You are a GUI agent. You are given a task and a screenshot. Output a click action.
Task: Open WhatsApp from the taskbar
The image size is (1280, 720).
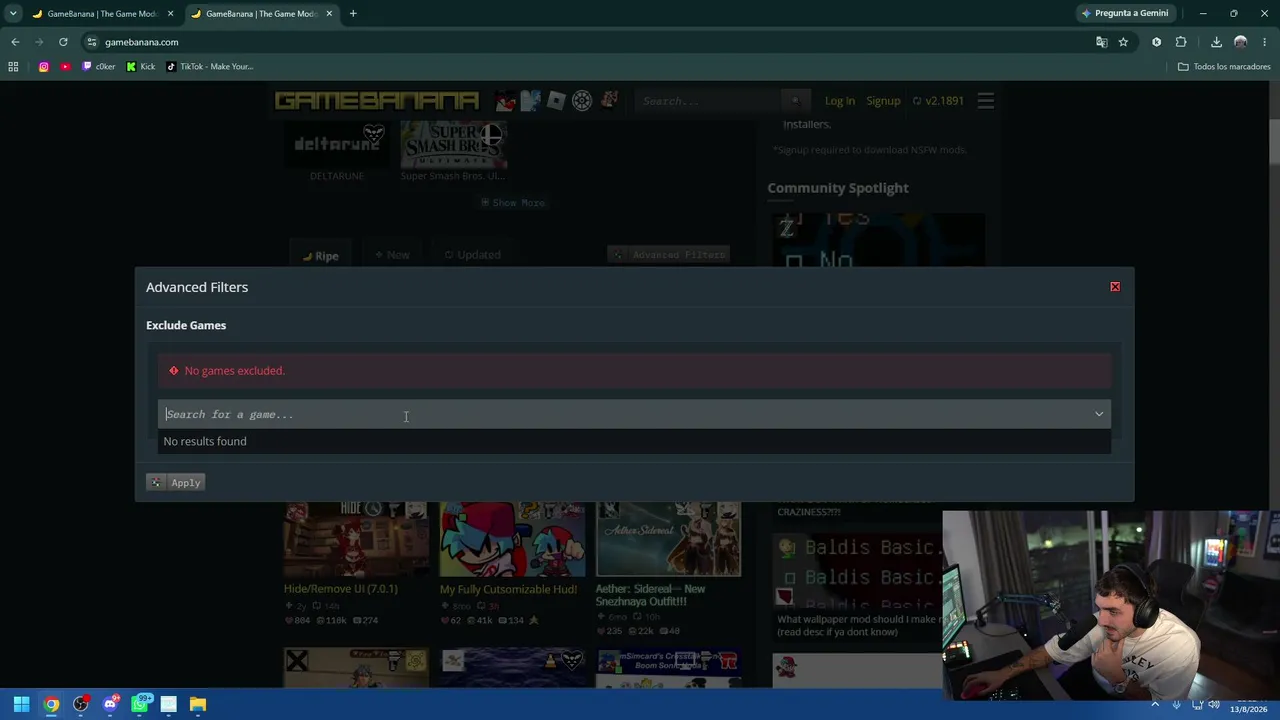click(x=139, y=704)
